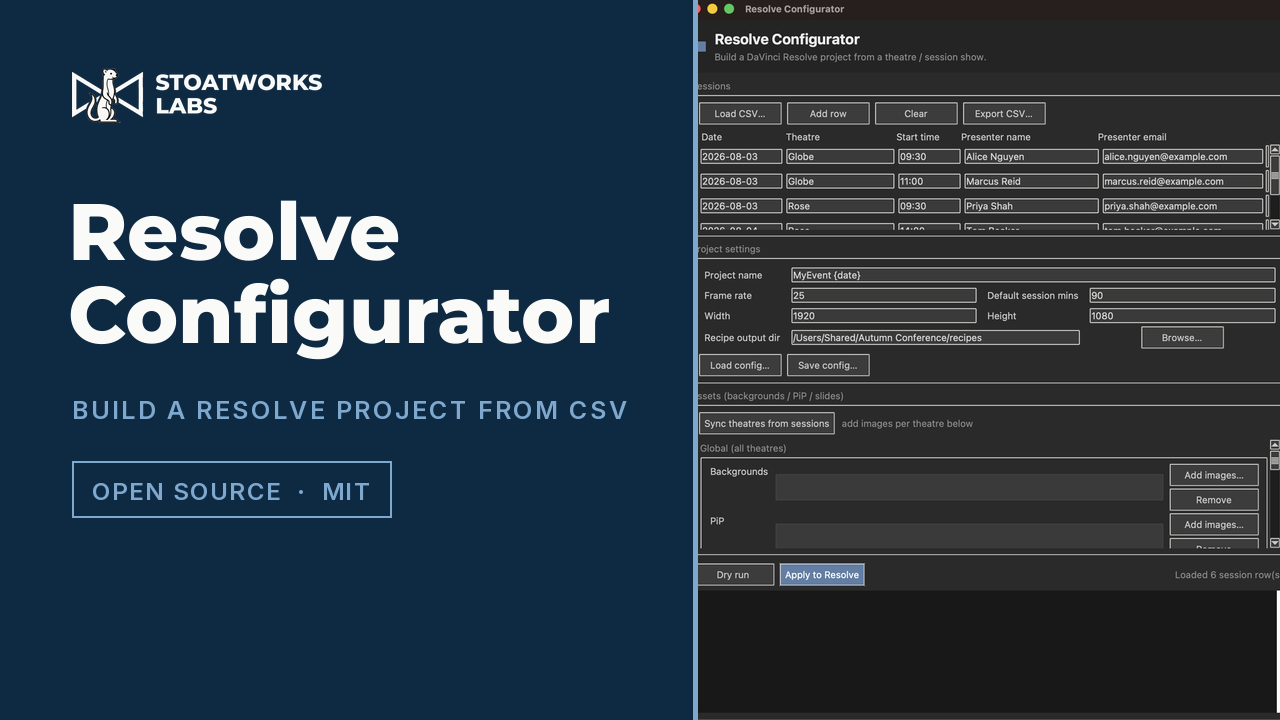This screenshot has width=1280, height=720.
Task: Click Export CSV... button
Action: pyautogui.click(x=1004, y=113)
